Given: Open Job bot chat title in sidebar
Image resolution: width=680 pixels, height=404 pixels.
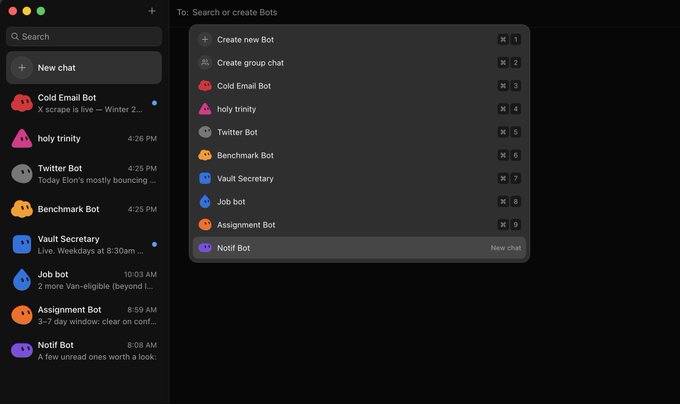Looking at the screenshot, I should (x=53, y=274).
